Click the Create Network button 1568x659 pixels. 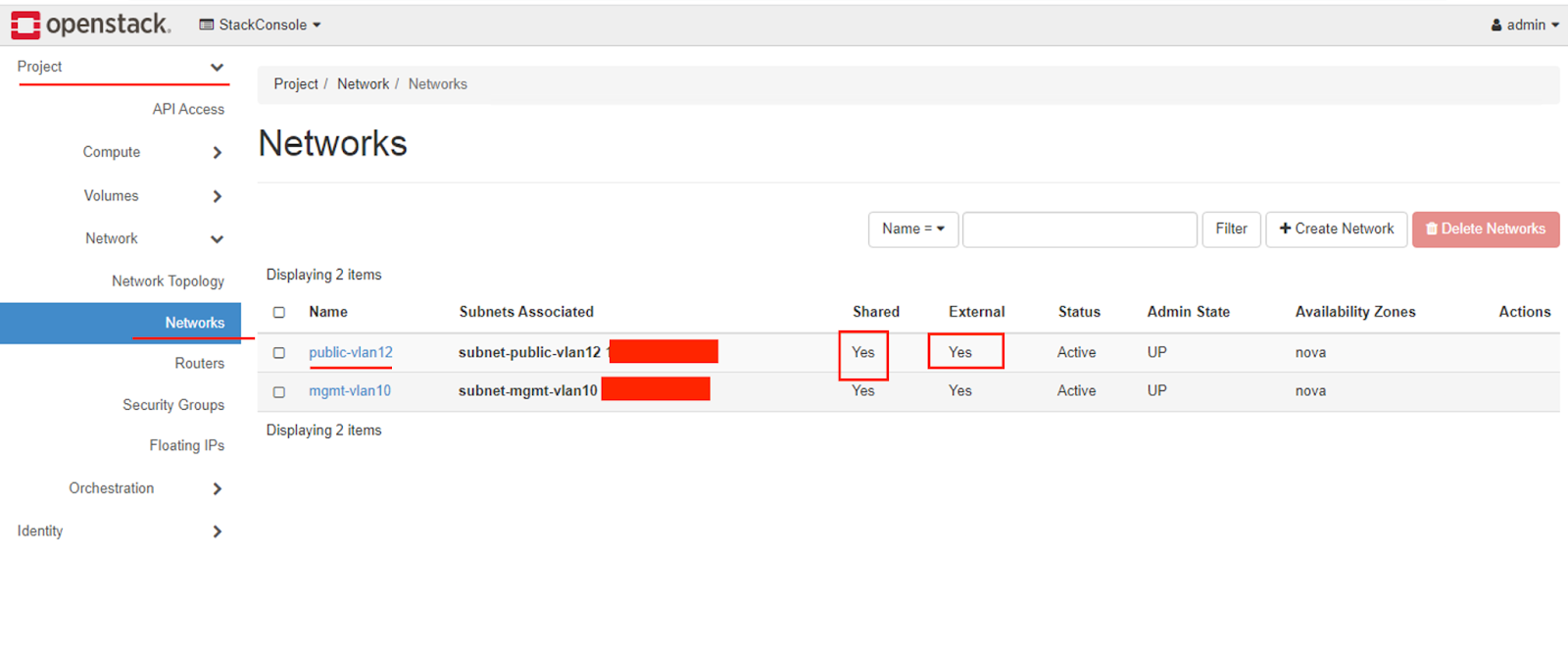[1337, 229]
